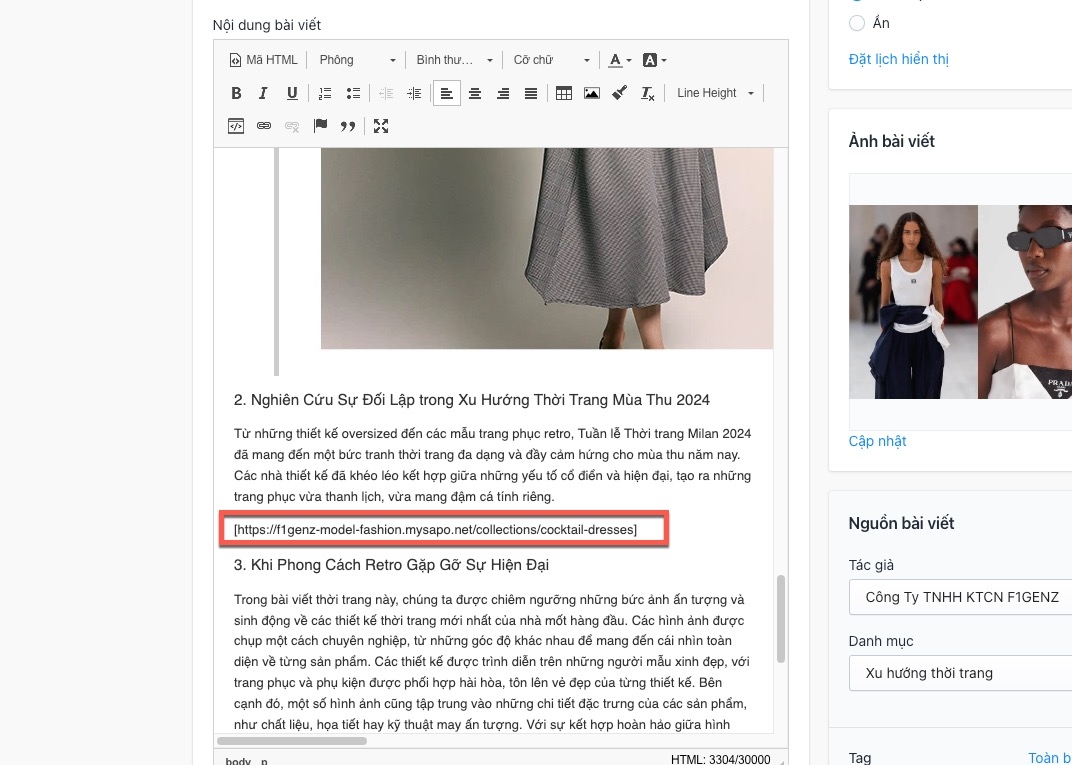Click the horizontal scrollbar in the editor
Image resolution: width=1072 pixels, height=765 pixels.
292,741
